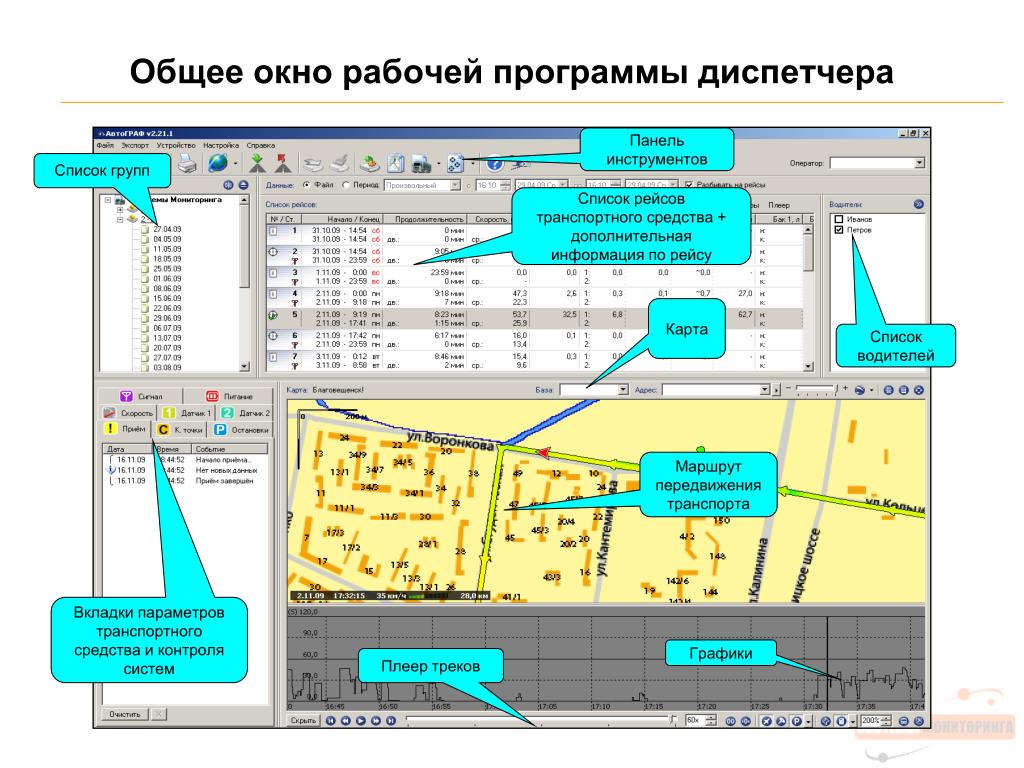The width and height of the screenshot is (1024, 768).
Task: Click the middle round blue icon at map toolbar right
Action: tap(903, 390)
